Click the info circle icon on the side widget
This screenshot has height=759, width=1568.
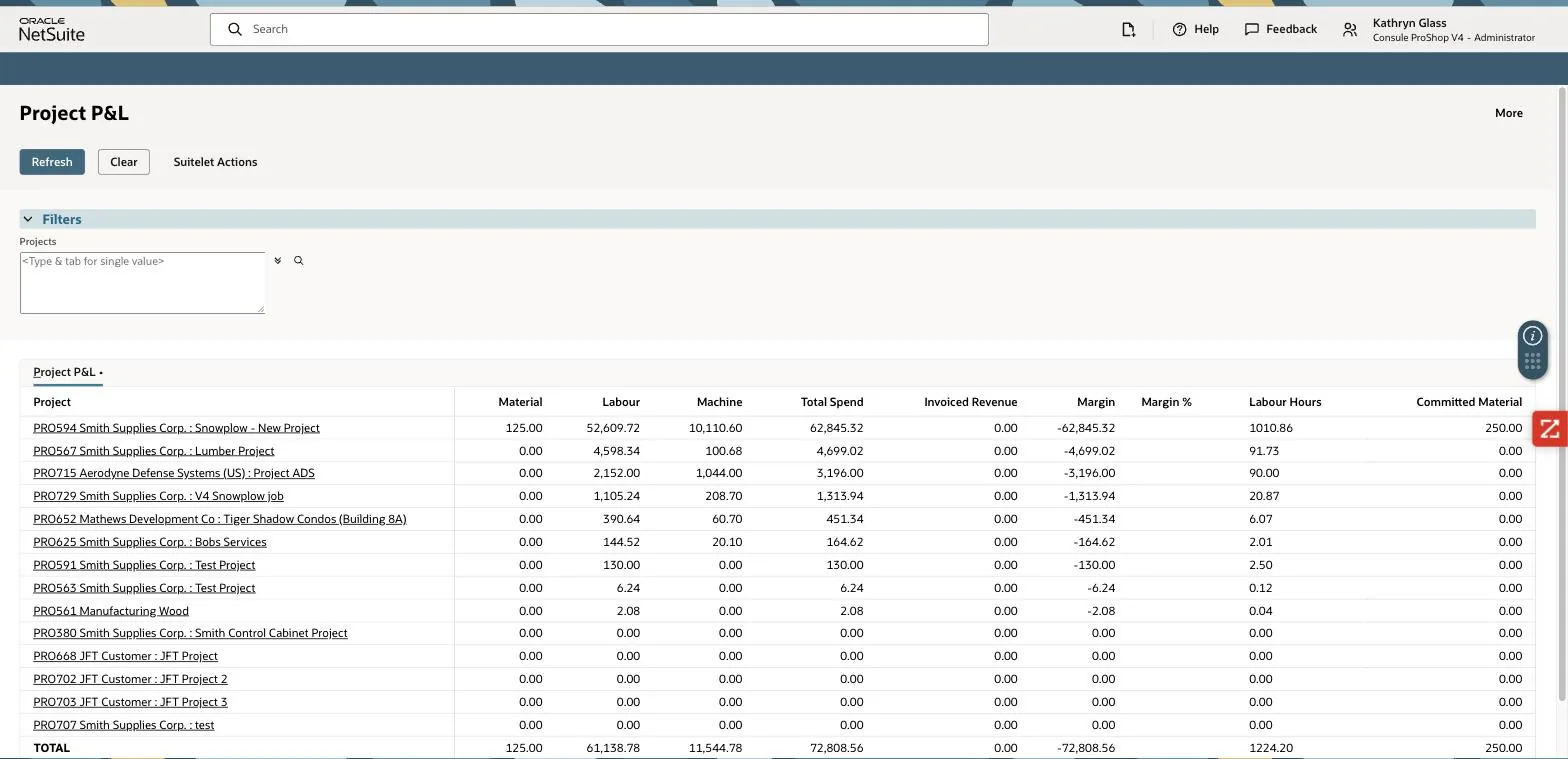click(x=1533, y=336)
